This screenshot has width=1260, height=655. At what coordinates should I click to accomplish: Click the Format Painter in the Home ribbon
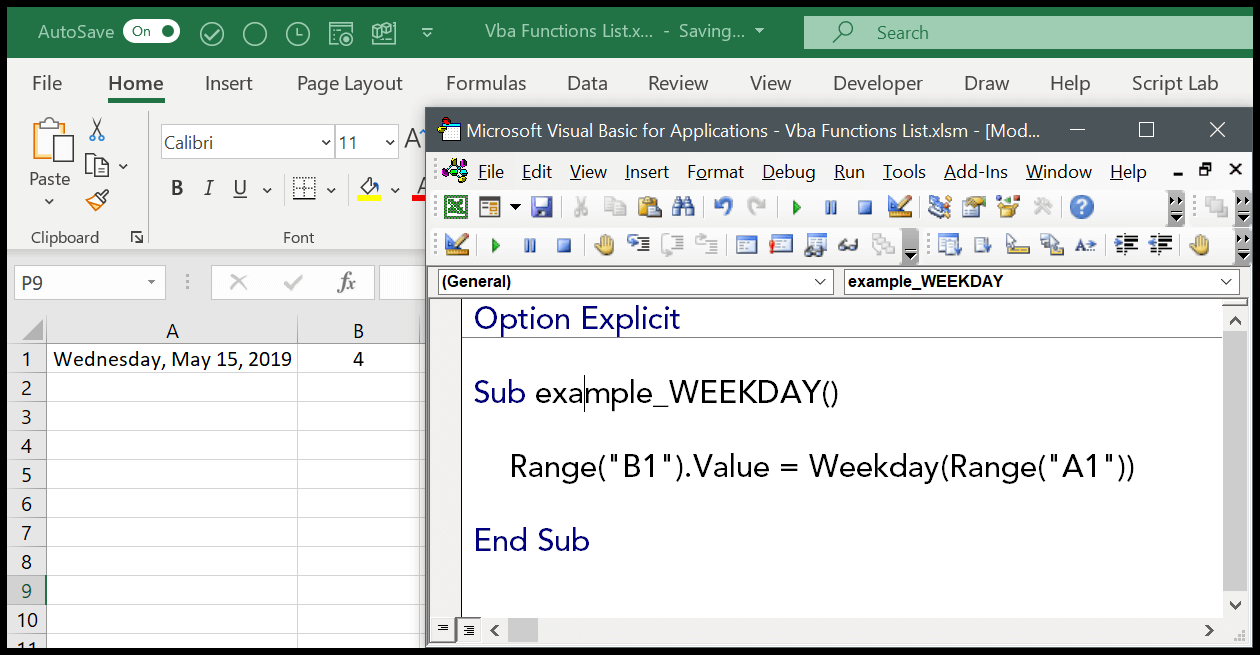pos(97,200)
